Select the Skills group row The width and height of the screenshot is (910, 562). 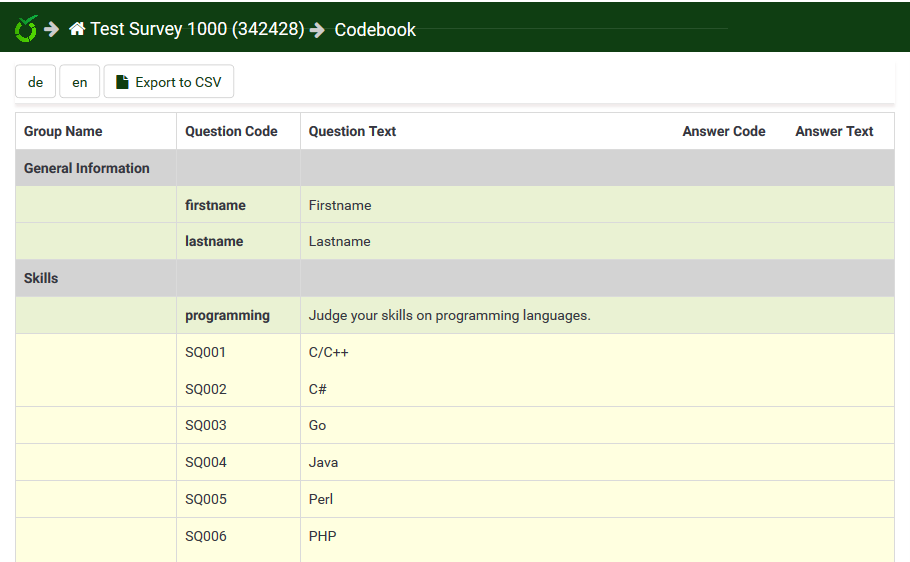point(41,278)
